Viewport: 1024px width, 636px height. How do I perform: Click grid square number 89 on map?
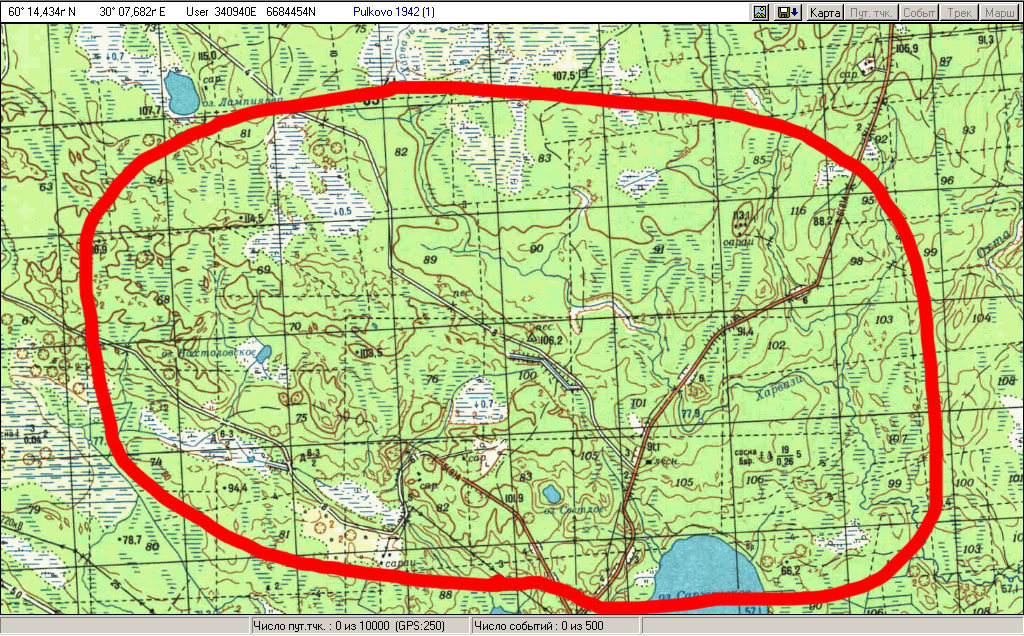(x=431, y=259)
